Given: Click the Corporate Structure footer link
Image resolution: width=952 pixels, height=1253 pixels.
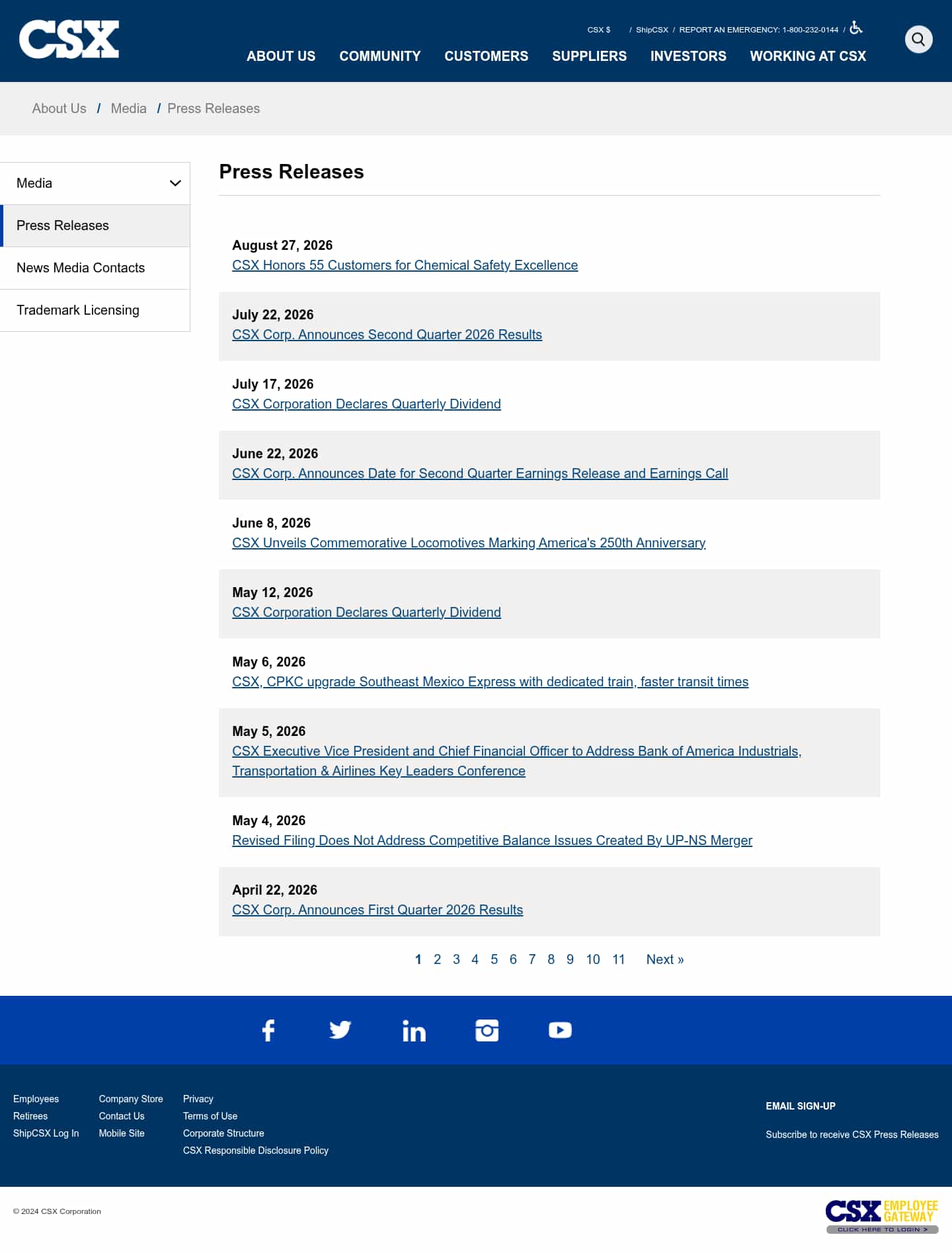Looking at the screenshot, I should pos(223,1133).
